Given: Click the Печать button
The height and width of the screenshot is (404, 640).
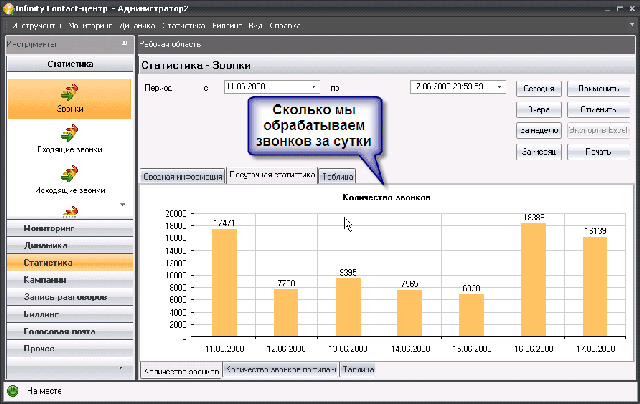Looking at the screenshot, I should (598, 152).
